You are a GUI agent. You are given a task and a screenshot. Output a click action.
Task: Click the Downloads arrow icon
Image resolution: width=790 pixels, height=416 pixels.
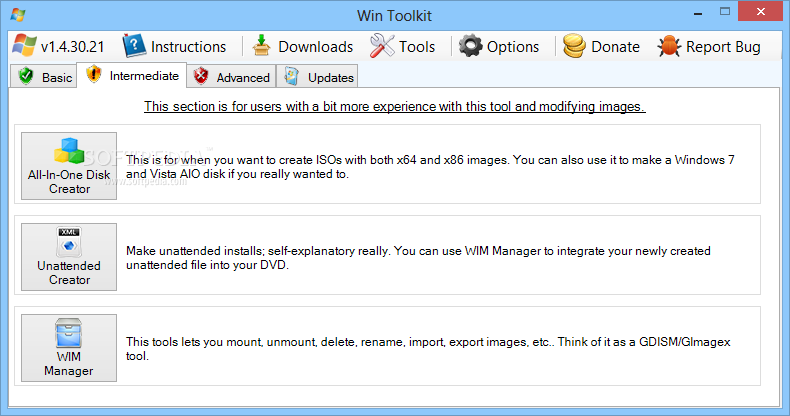(x=261, y=46)
